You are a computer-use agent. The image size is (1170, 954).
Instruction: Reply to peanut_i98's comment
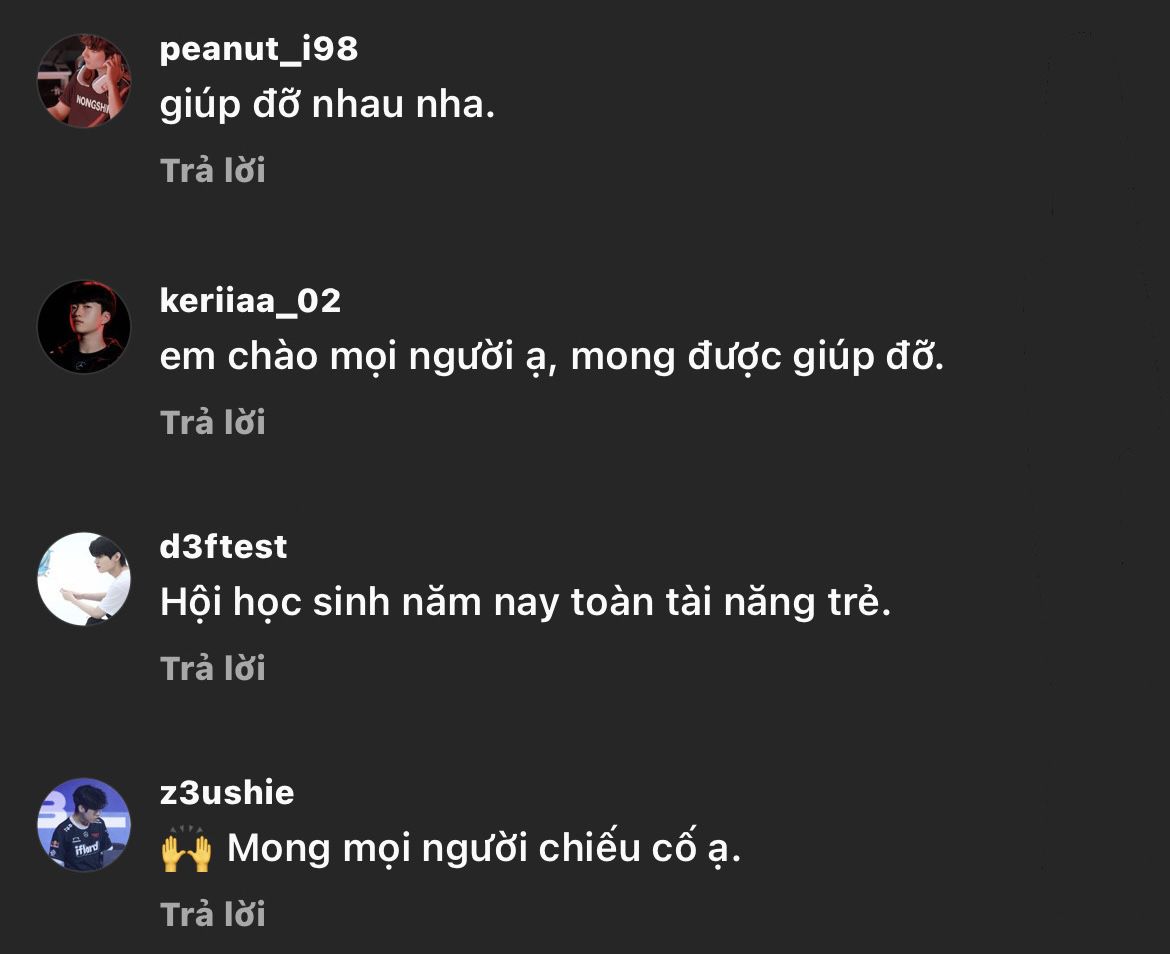213,171
